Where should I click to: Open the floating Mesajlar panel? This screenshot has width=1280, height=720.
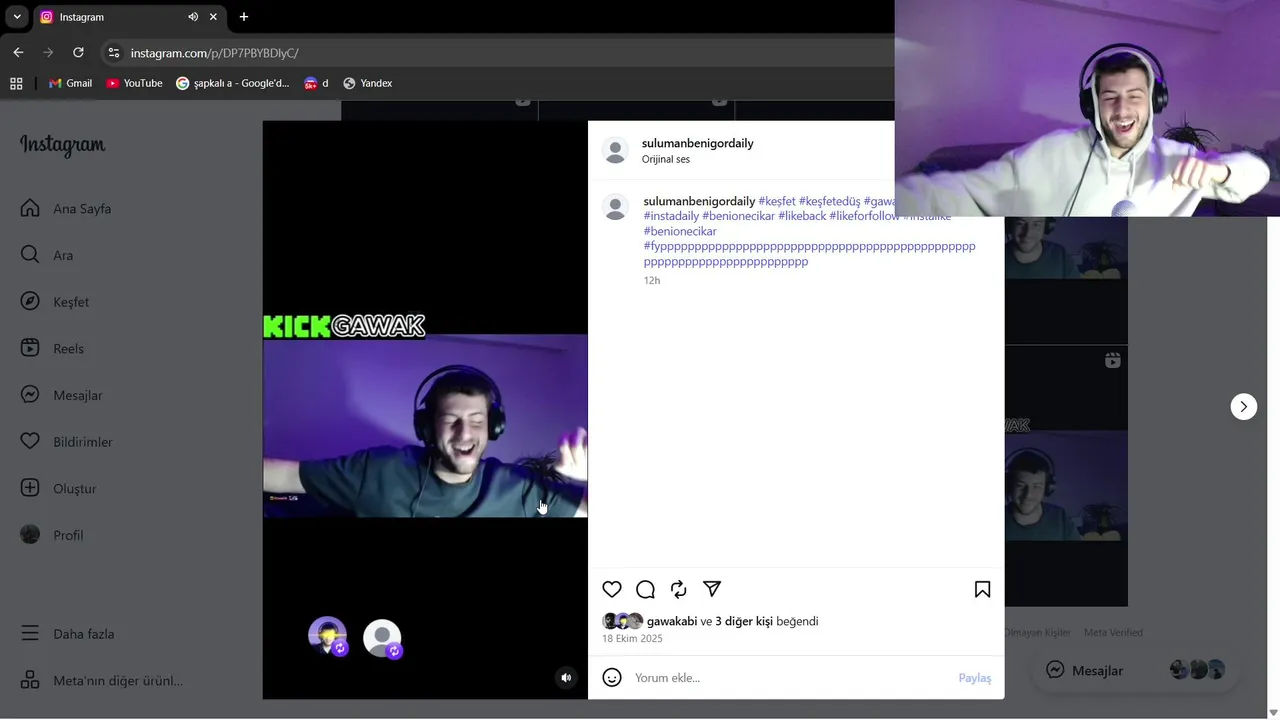pos(1134,670)
